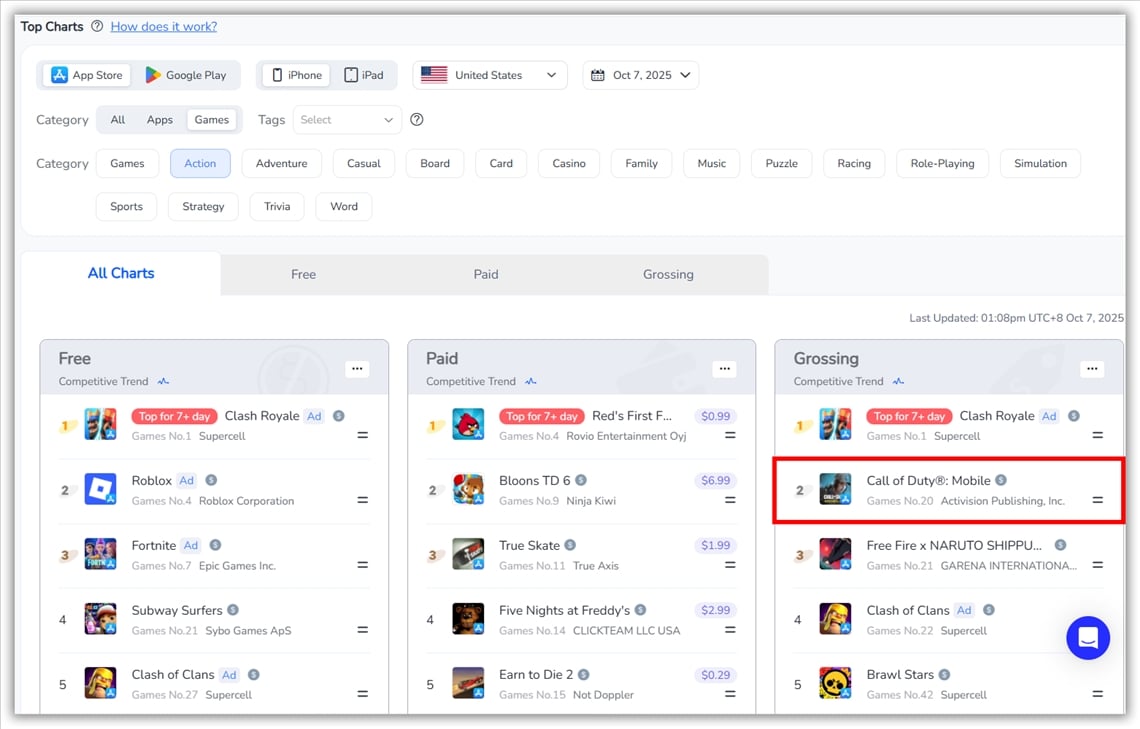Screen dimensions: 1140x729
Task: Open the three-dots menu in Grossing chart
Action: click(1092, 369)
